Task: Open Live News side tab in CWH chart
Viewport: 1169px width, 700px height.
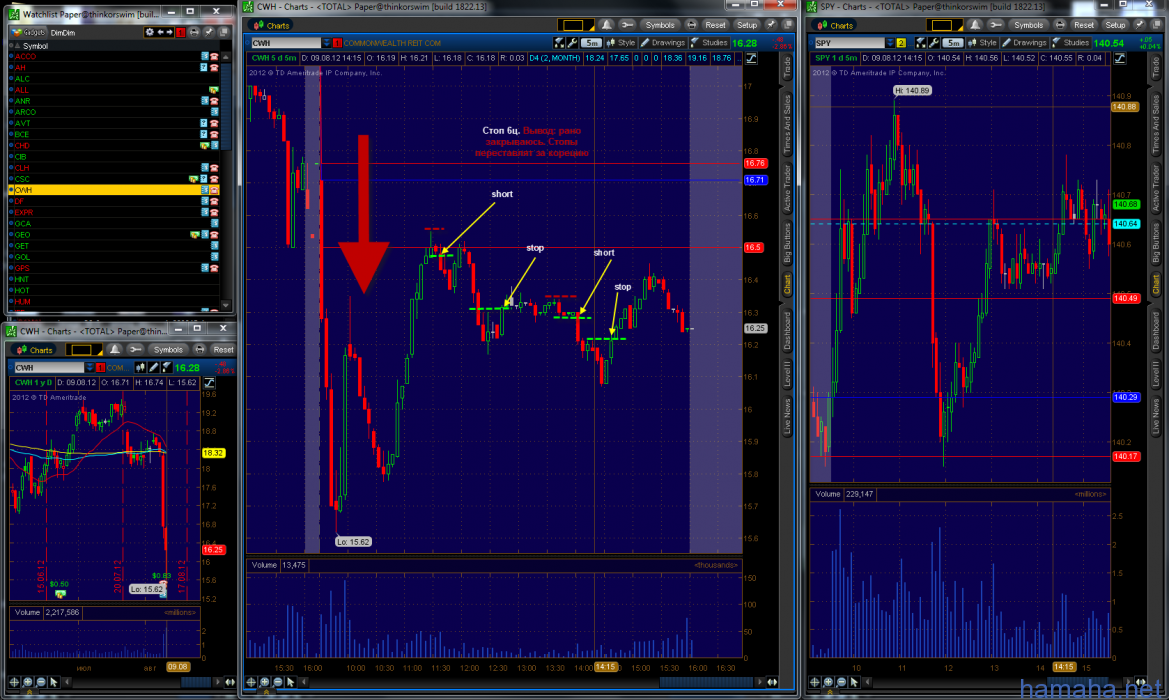Action: tap(787, 417)
